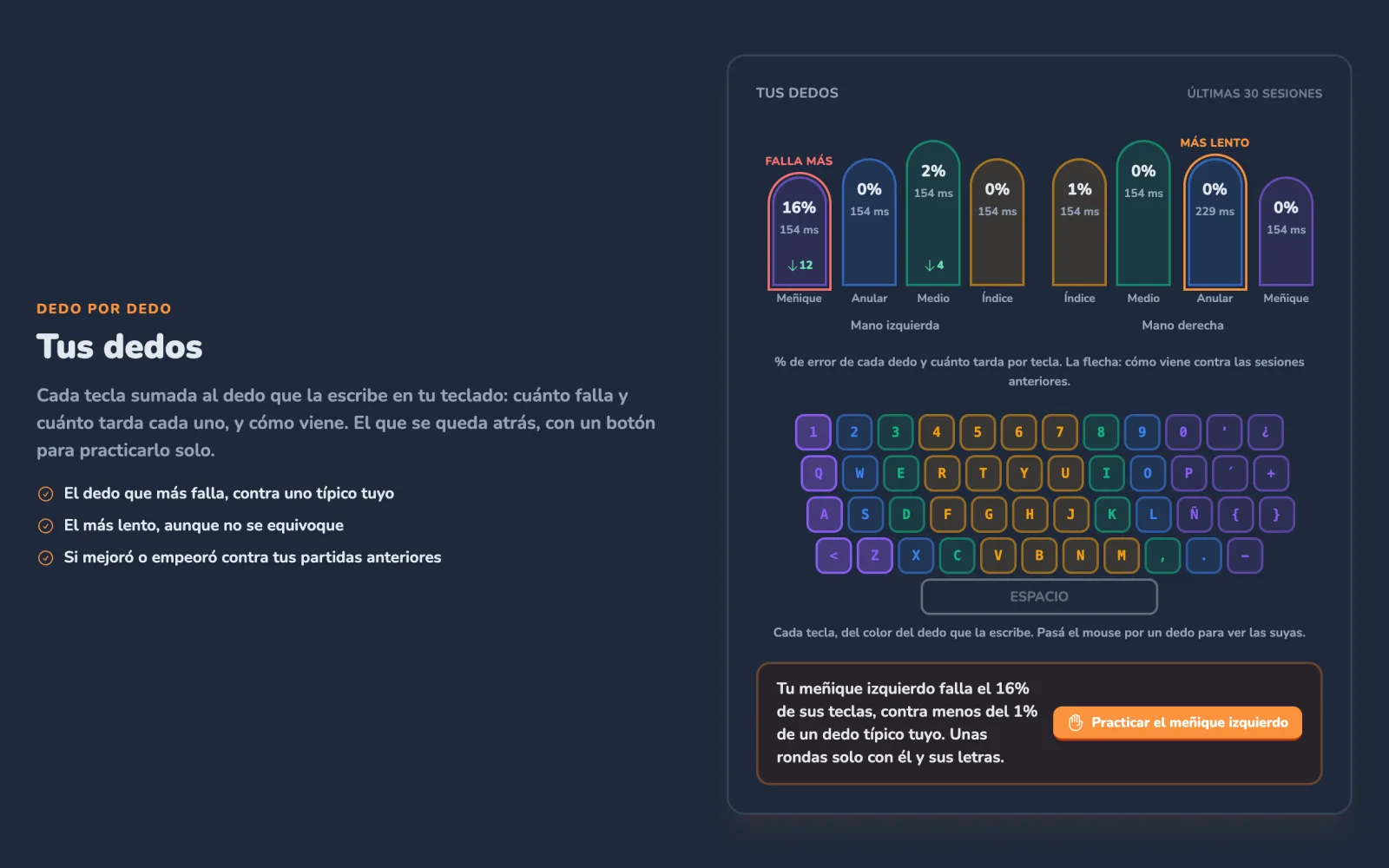
Task: Select the left Anular finger bar
Action: (x=869, y=222)
